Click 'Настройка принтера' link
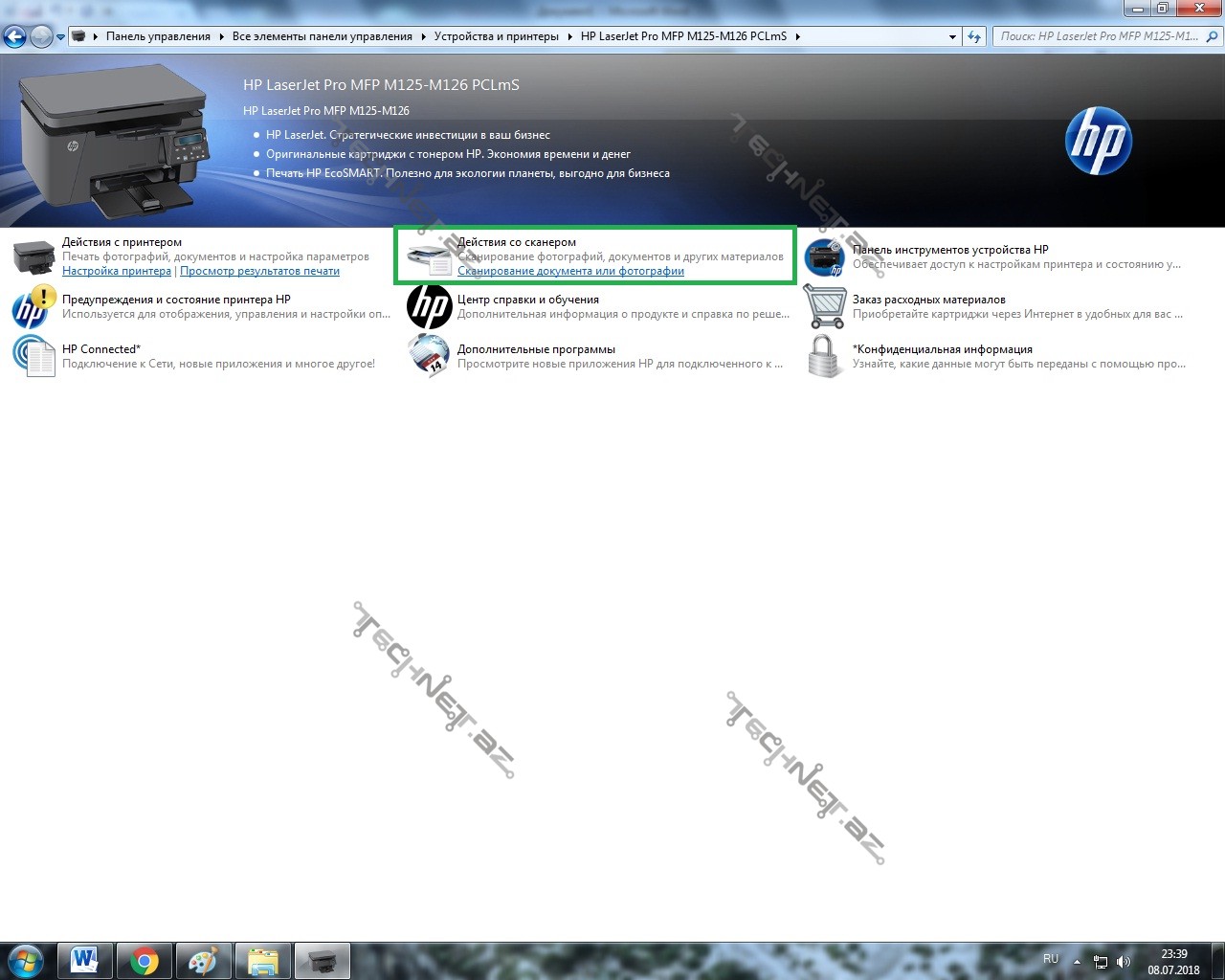 [117, 271]
